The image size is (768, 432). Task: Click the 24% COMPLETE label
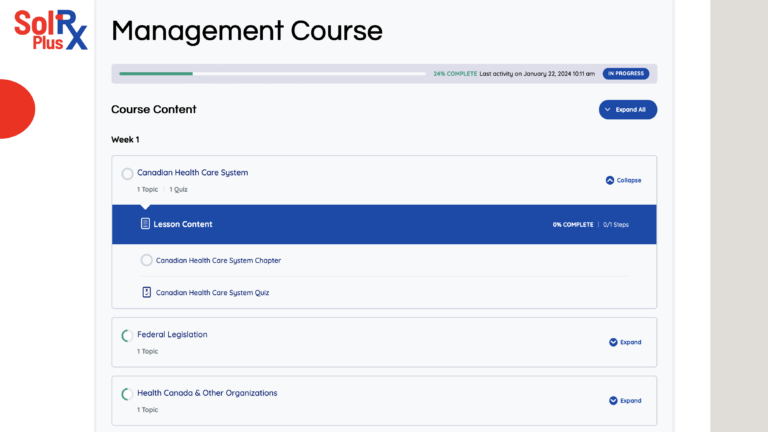pos(455,73)
